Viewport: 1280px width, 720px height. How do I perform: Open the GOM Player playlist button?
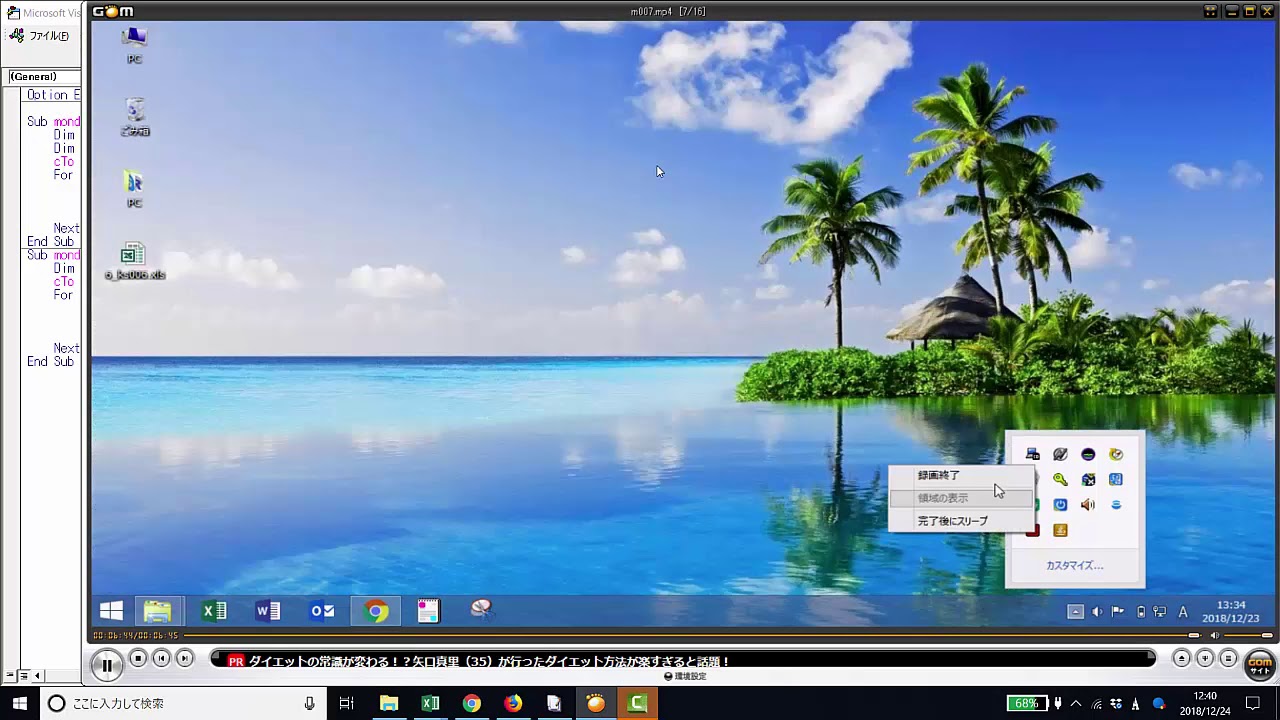coord(1228,658)
